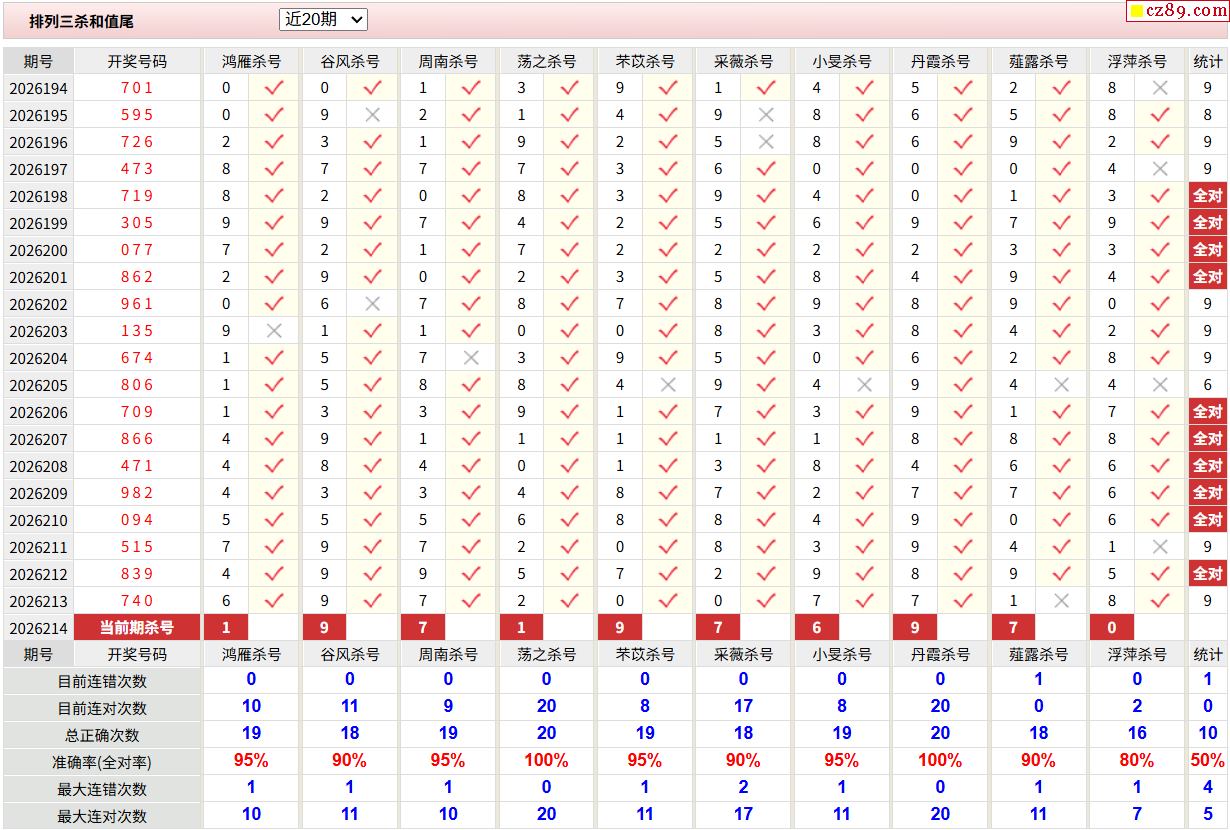Click 小旻's current kill number 6 in row 2026214
The width and height of the screenshot is (1230, 830).
[817, 628]
